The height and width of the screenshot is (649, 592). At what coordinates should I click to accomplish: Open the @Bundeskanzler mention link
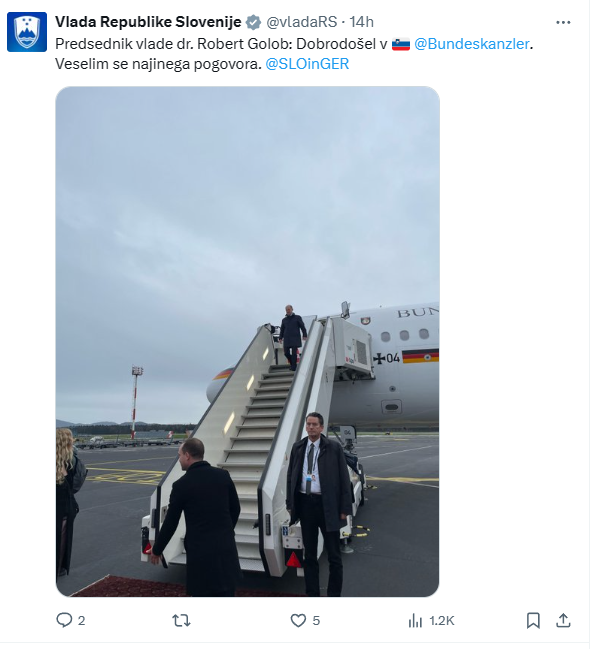coord(472,44)
